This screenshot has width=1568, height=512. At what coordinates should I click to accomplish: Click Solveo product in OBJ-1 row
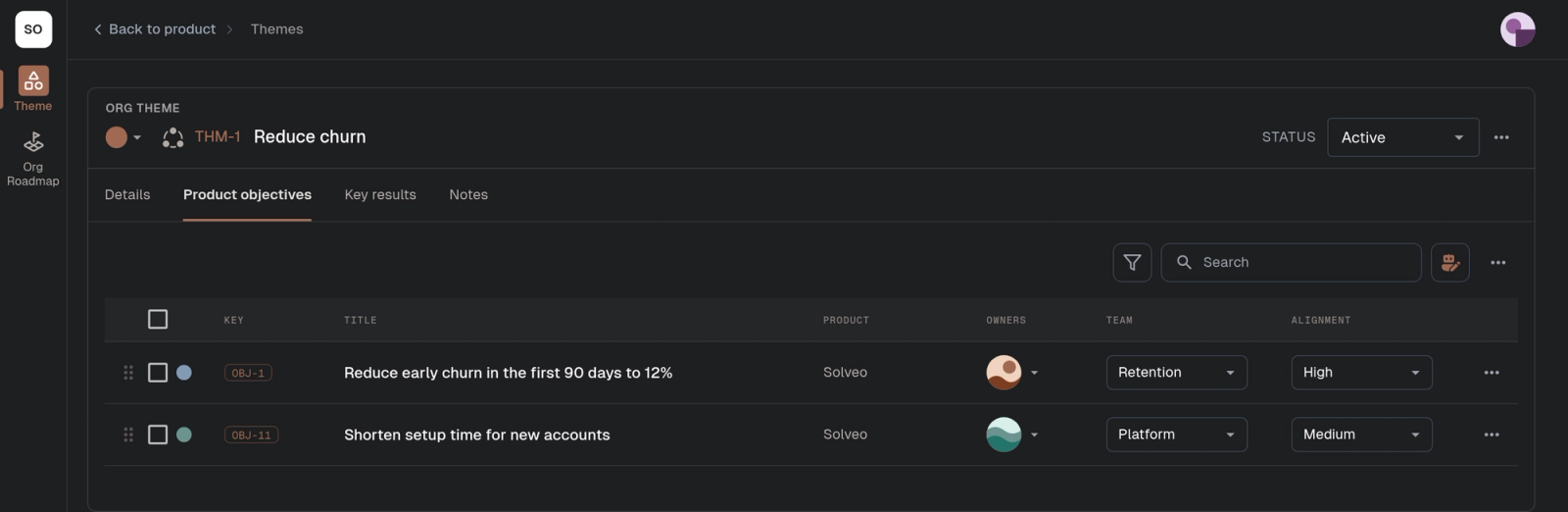pos(845,373)
